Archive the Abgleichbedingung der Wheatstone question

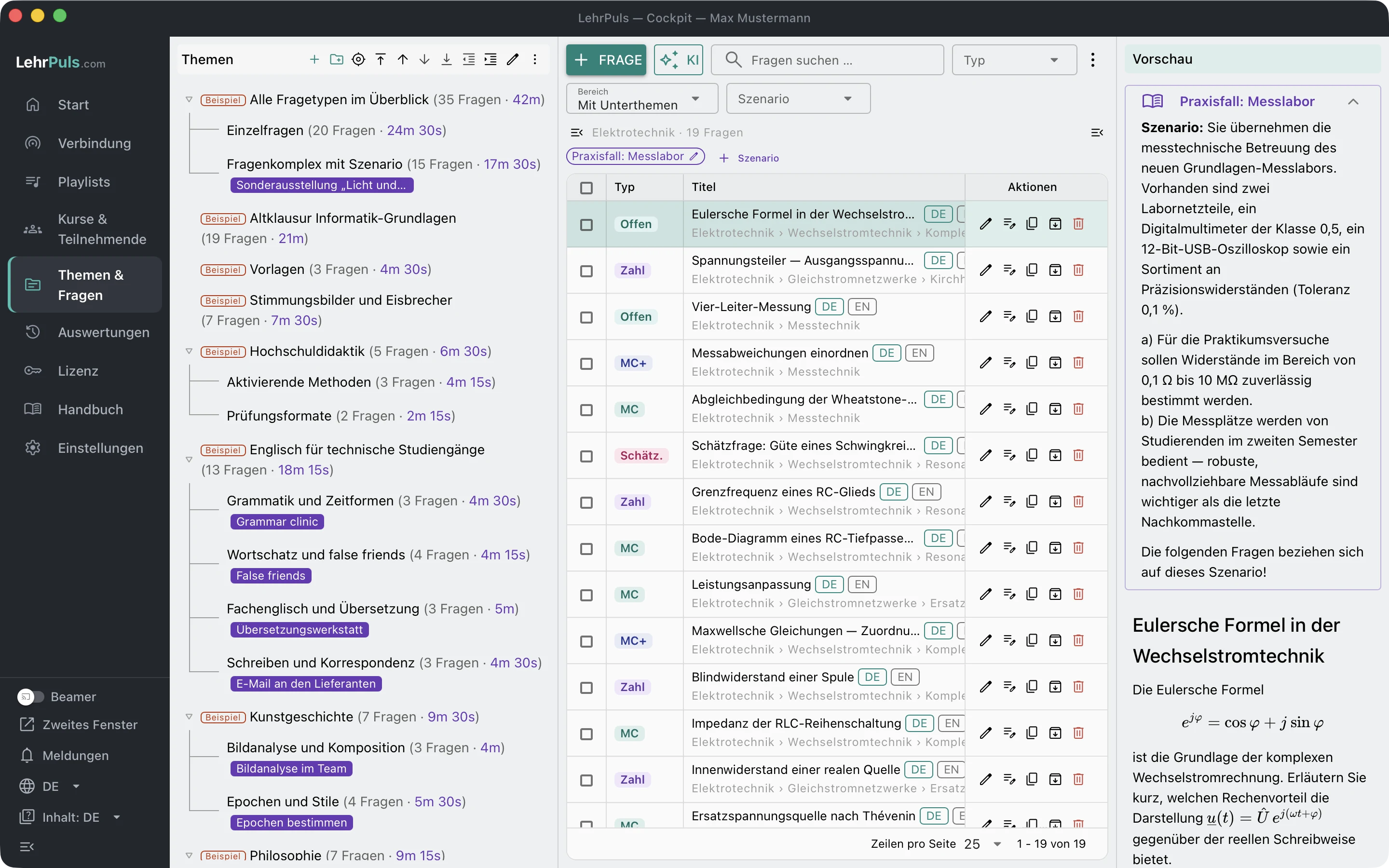point(1055,409)
